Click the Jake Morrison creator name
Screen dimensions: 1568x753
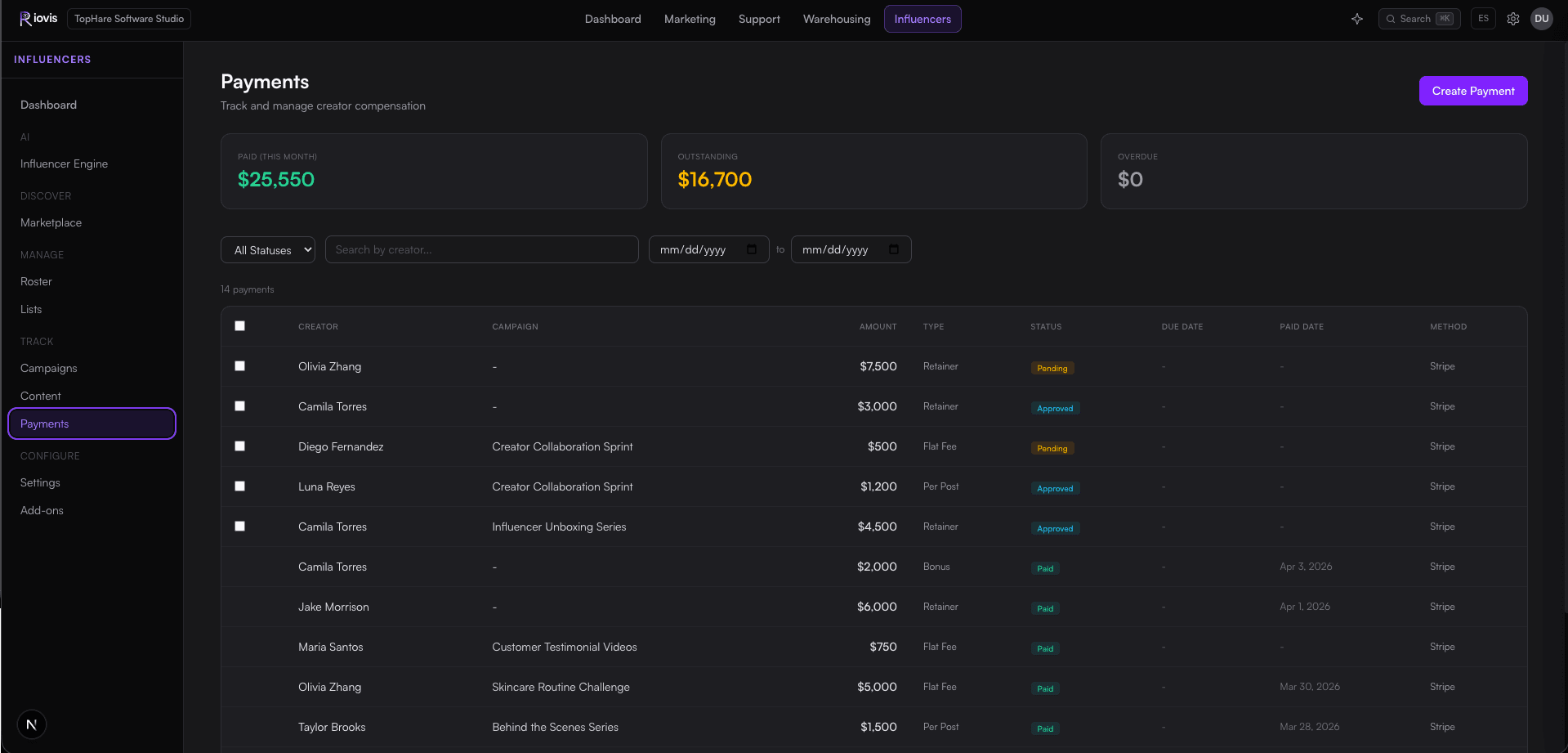coord(333,607)
